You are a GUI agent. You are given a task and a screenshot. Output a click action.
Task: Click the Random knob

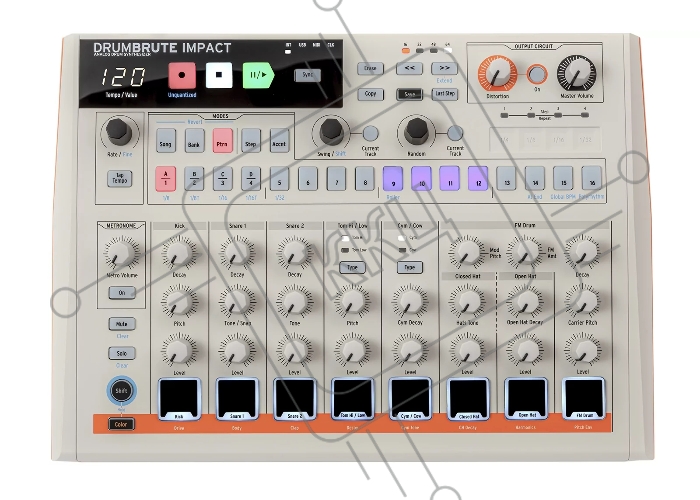click(416, 131)
